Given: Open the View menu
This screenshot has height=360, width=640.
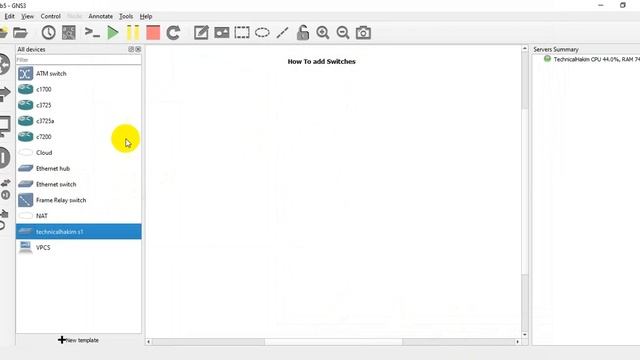Looking at the screenshot, I should (x=27, y=16).
